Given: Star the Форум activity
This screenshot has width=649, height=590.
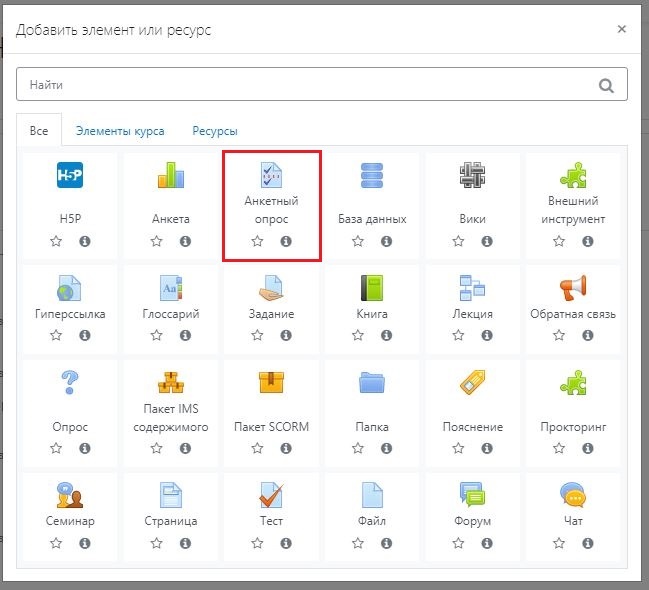Looking at the screenshot, I should click(458, 543).
